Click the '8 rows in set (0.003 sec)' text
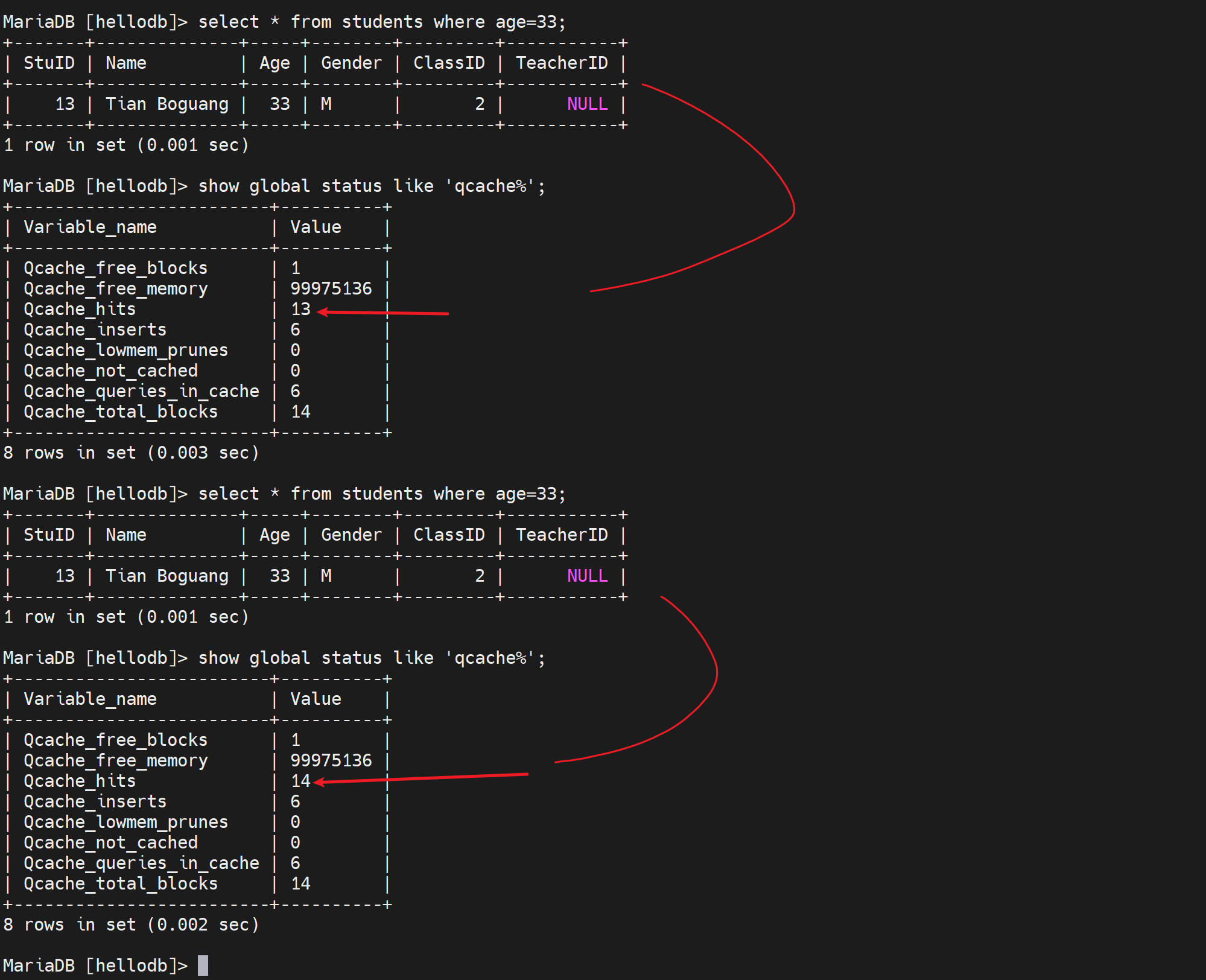The width and height of the screenshot is (1206, 980). 131,453
